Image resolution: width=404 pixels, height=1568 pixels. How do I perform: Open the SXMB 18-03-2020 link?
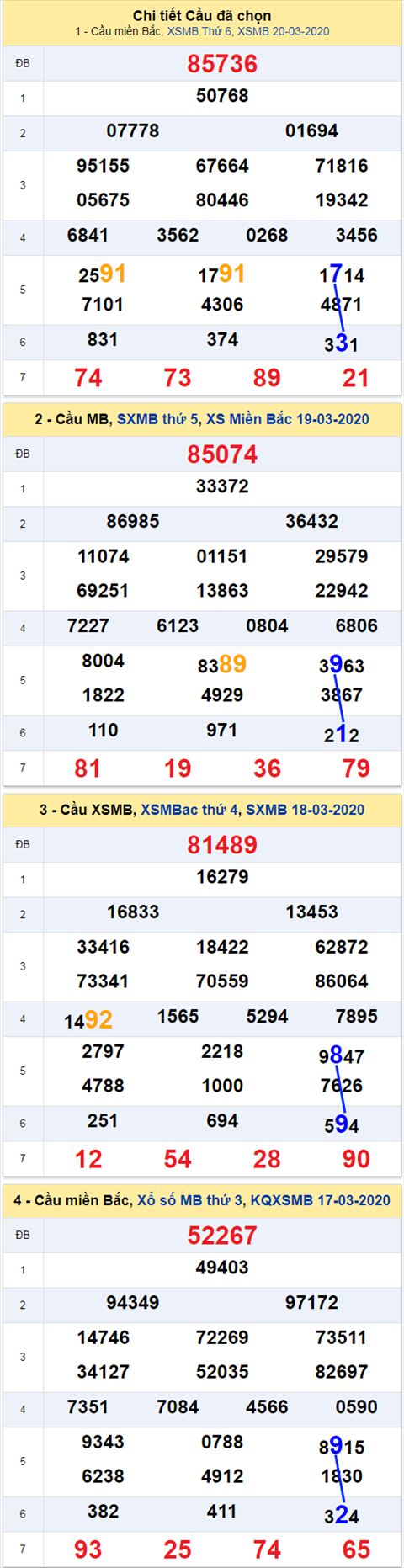pyautogui.click(x=306, y=810)
